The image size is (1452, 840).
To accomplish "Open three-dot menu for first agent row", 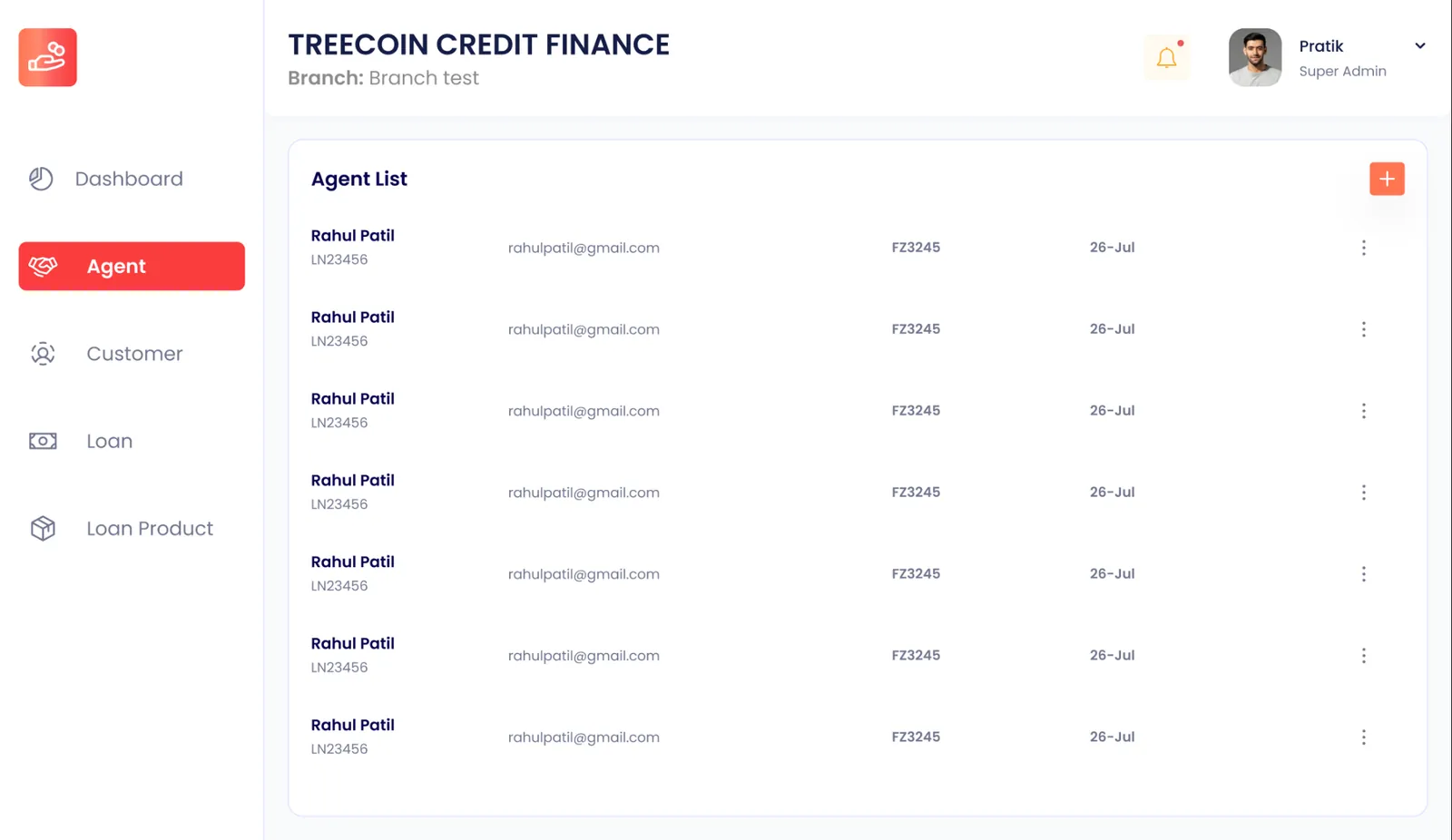I will [1363, 248].
